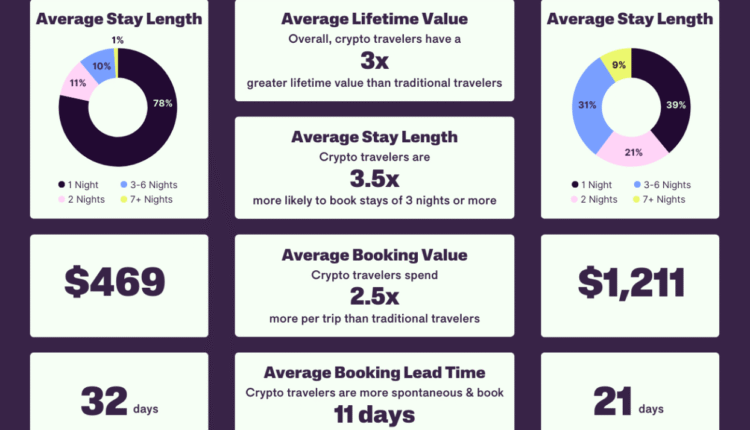
Task: Click the 2.5x booking value figure
Action: point(374,296)
